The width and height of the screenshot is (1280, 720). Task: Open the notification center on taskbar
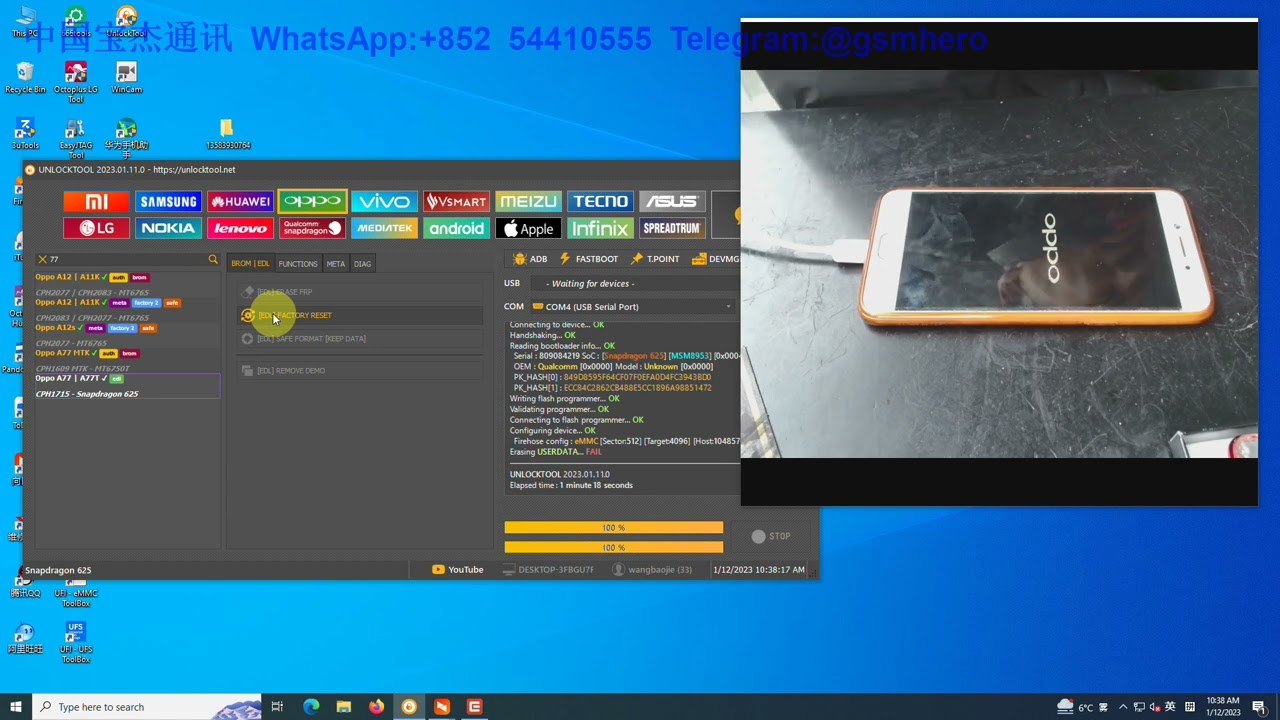point(1259,707)
